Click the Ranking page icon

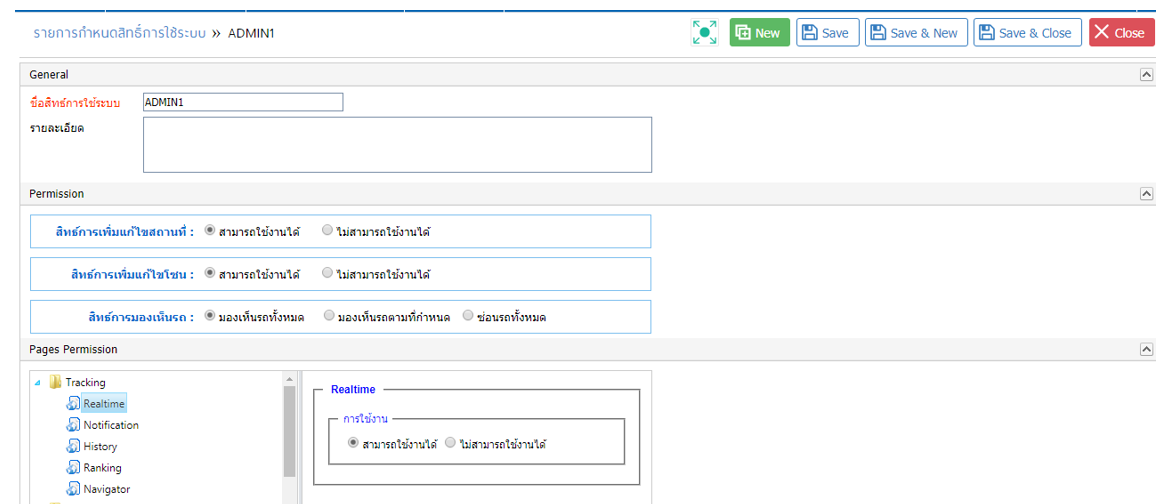coord(73,467)
